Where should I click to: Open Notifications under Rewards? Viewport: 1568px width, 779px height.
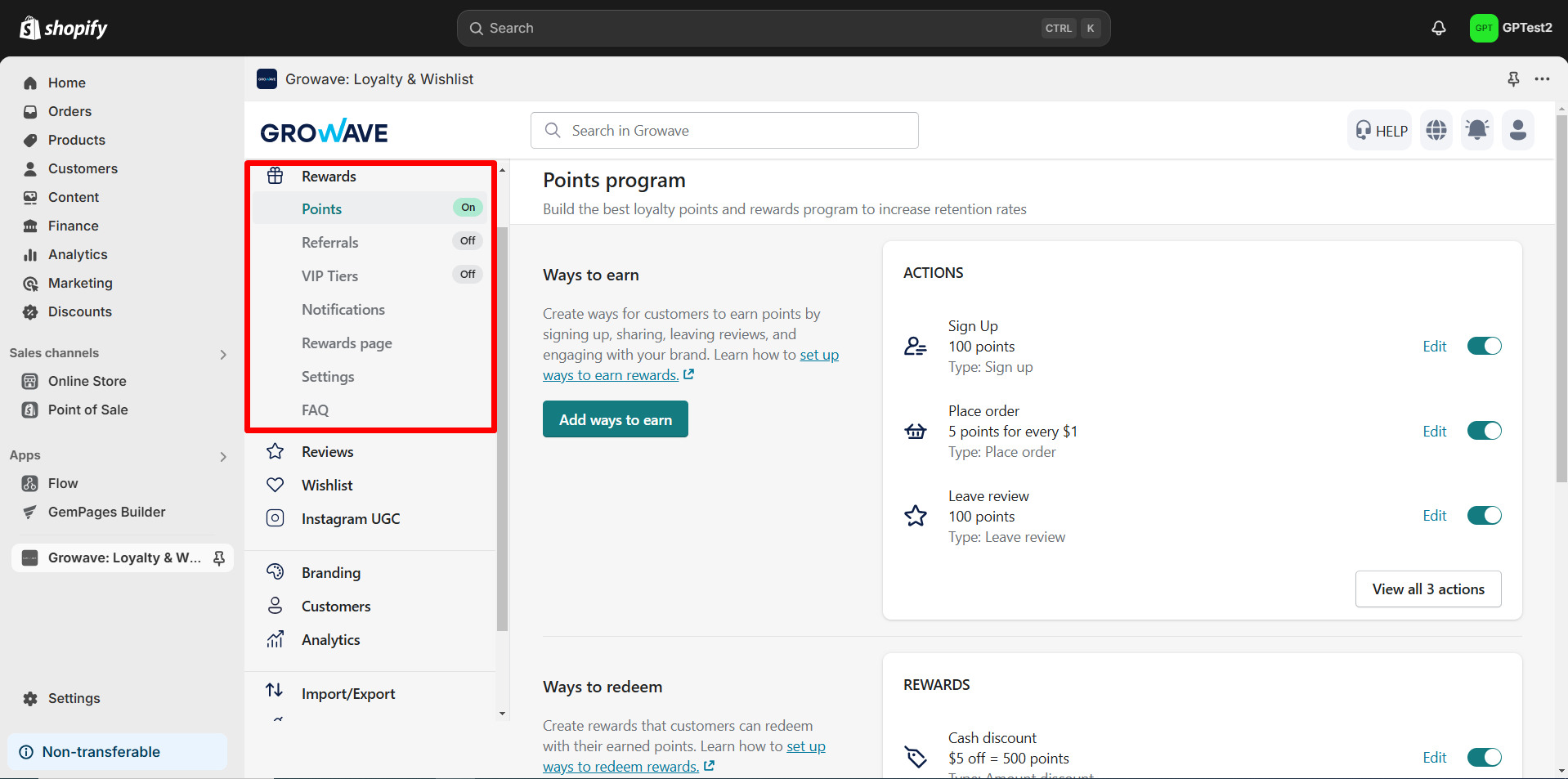pos(343,310)
